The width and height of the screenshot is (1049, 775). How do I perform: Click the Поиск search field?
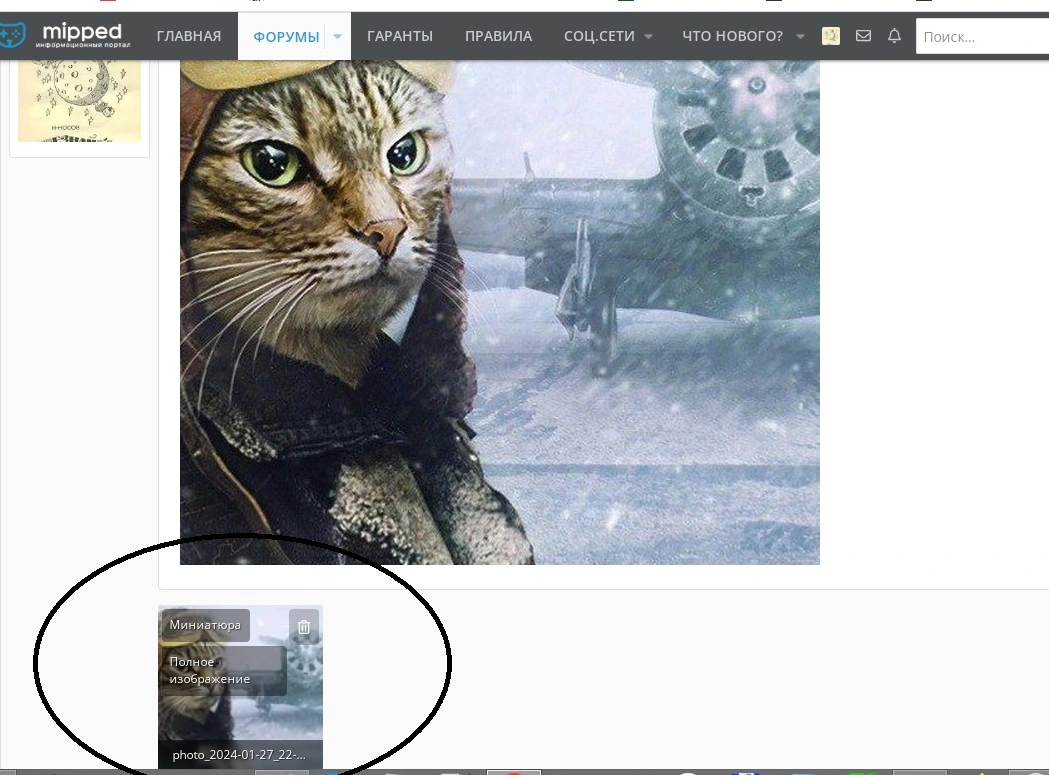(x=982, y=37)
